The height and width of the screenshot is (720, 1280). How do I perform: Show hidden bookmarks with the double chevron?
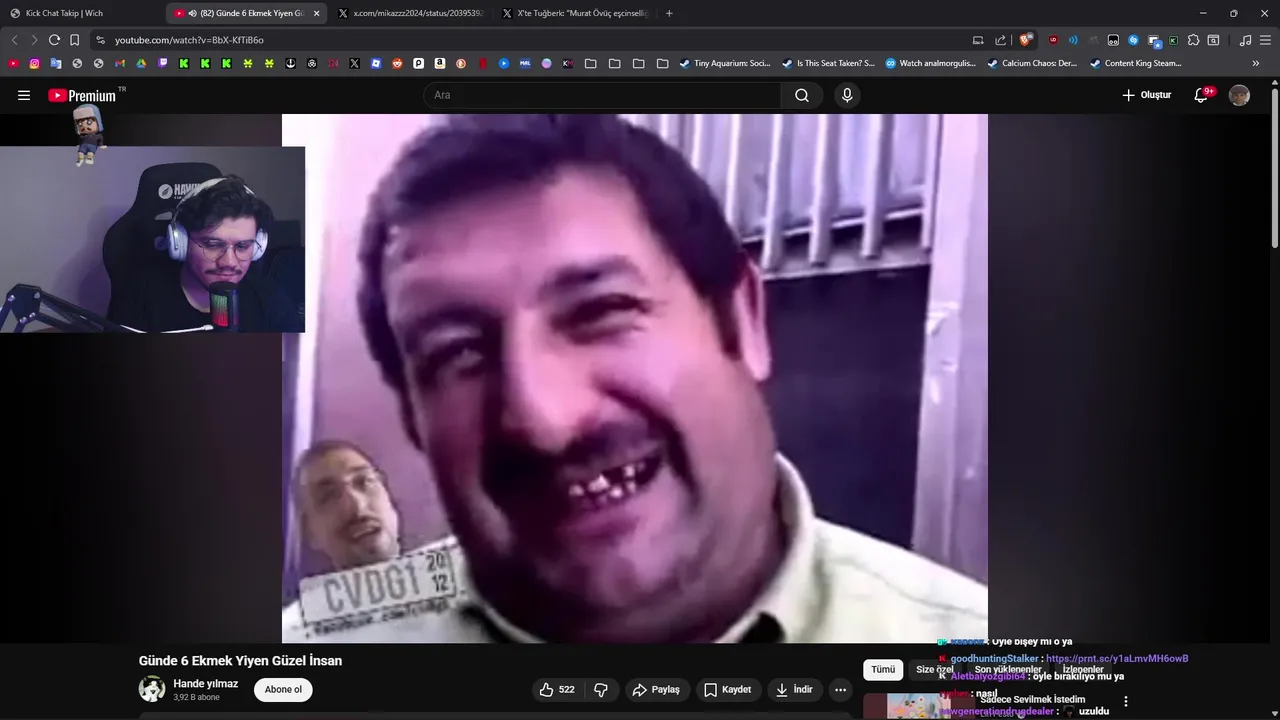[x=1256, y=63]
